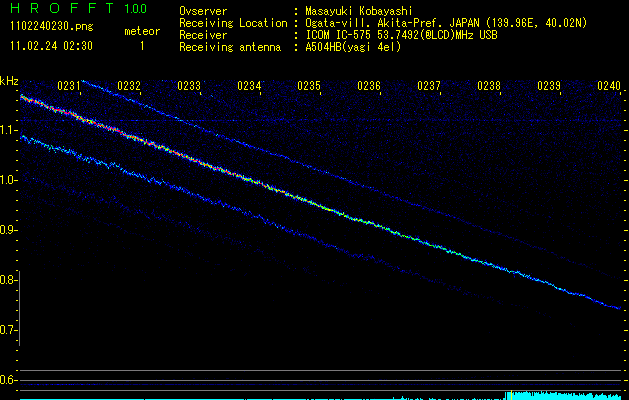The image size is (629, 400).
Task: Click the 0240 time marker
Action: (x=609, y=86)
